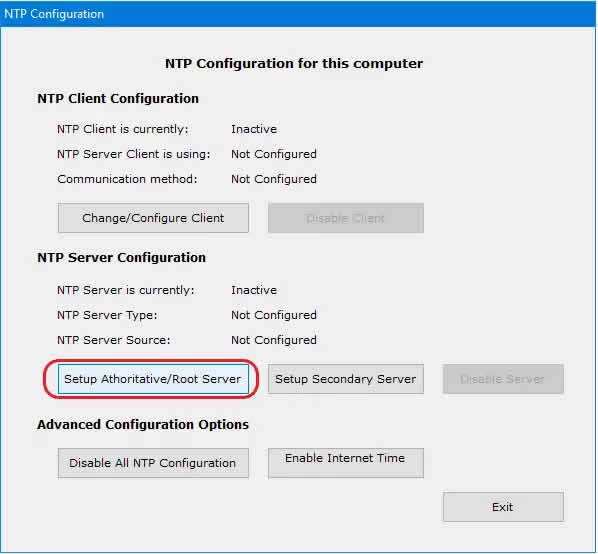Click Setup Athoritative/Root Server button

tap(153, 379)
